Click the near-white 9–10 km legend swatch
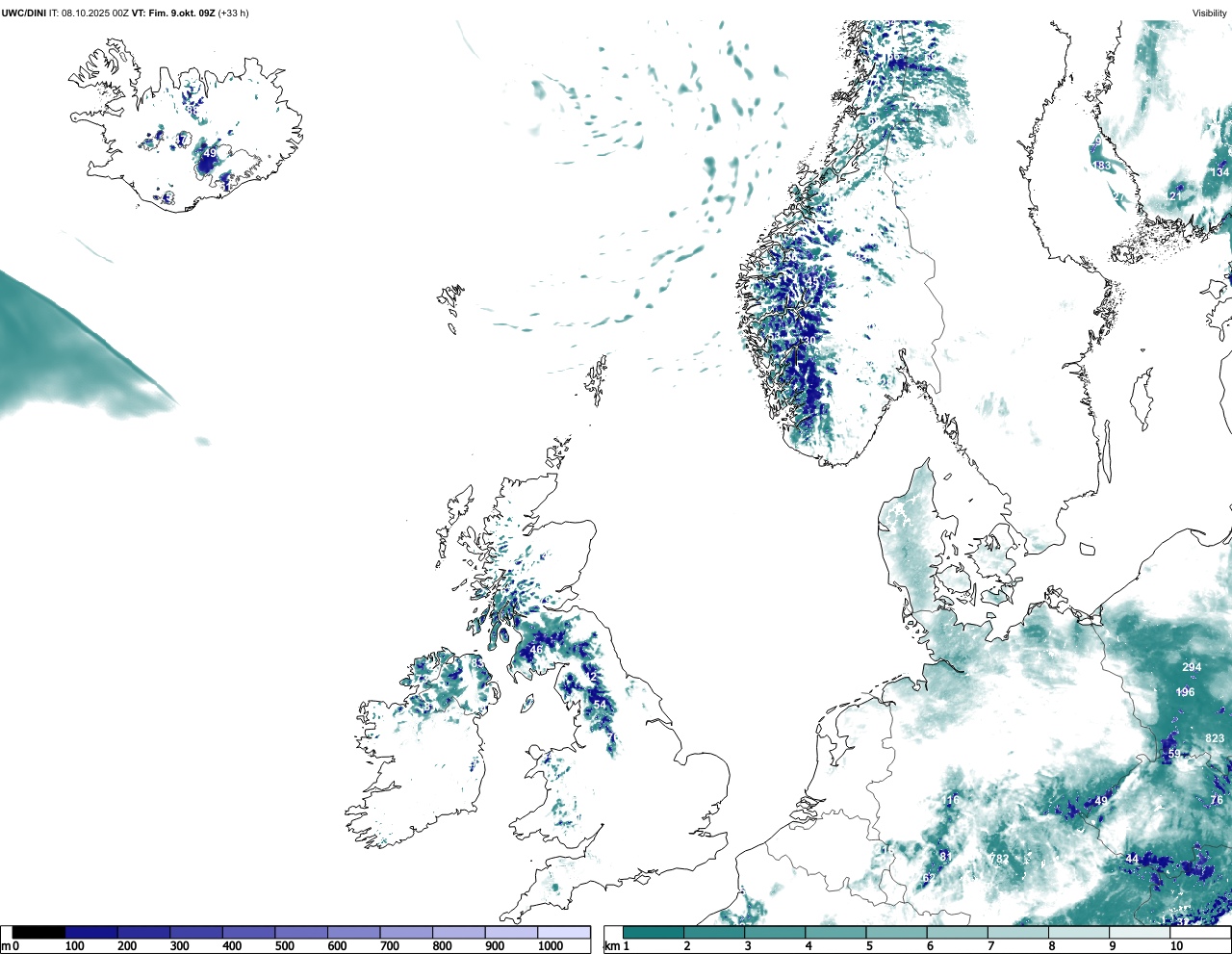Image resolution: width=1232 pixels, height=954 pixels. [1141, 933]
